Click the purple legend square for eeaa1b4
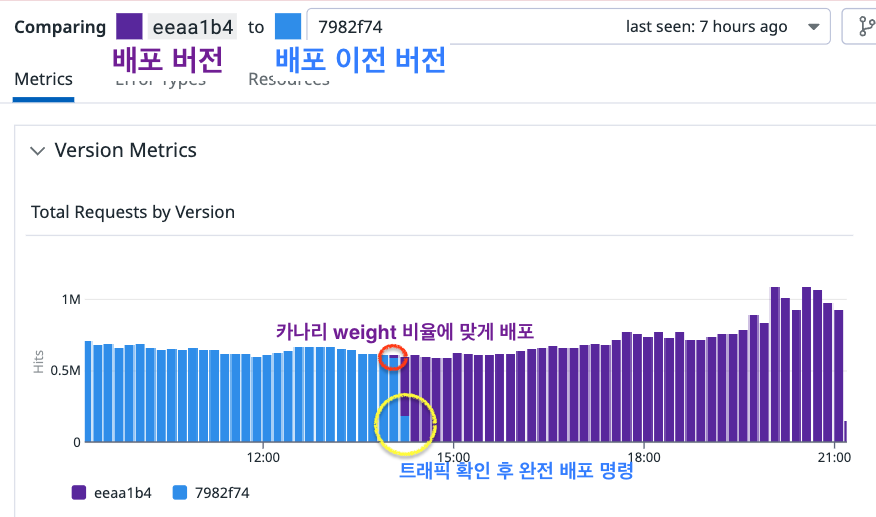The width and height of the screenshot is (876, 517). click(78, 492)
